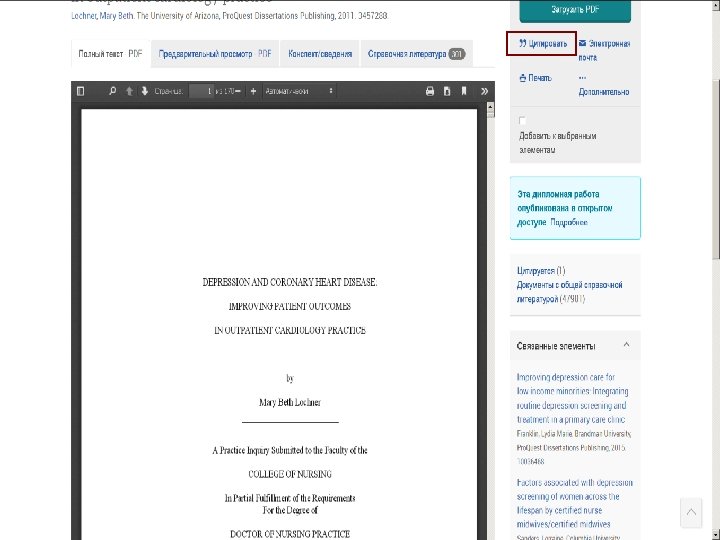The image size is (720, 540).
Task: Toggle the PDF viewer sidebar
Action: [x=80, y=91]
